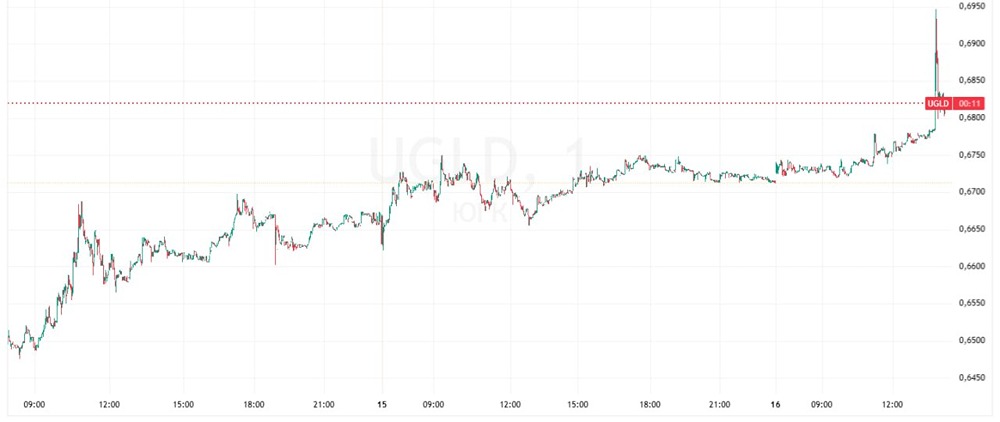Select the 0,6550 price scale value
The height and width of the screenshot is (422, 1000).
coord(972,303)
